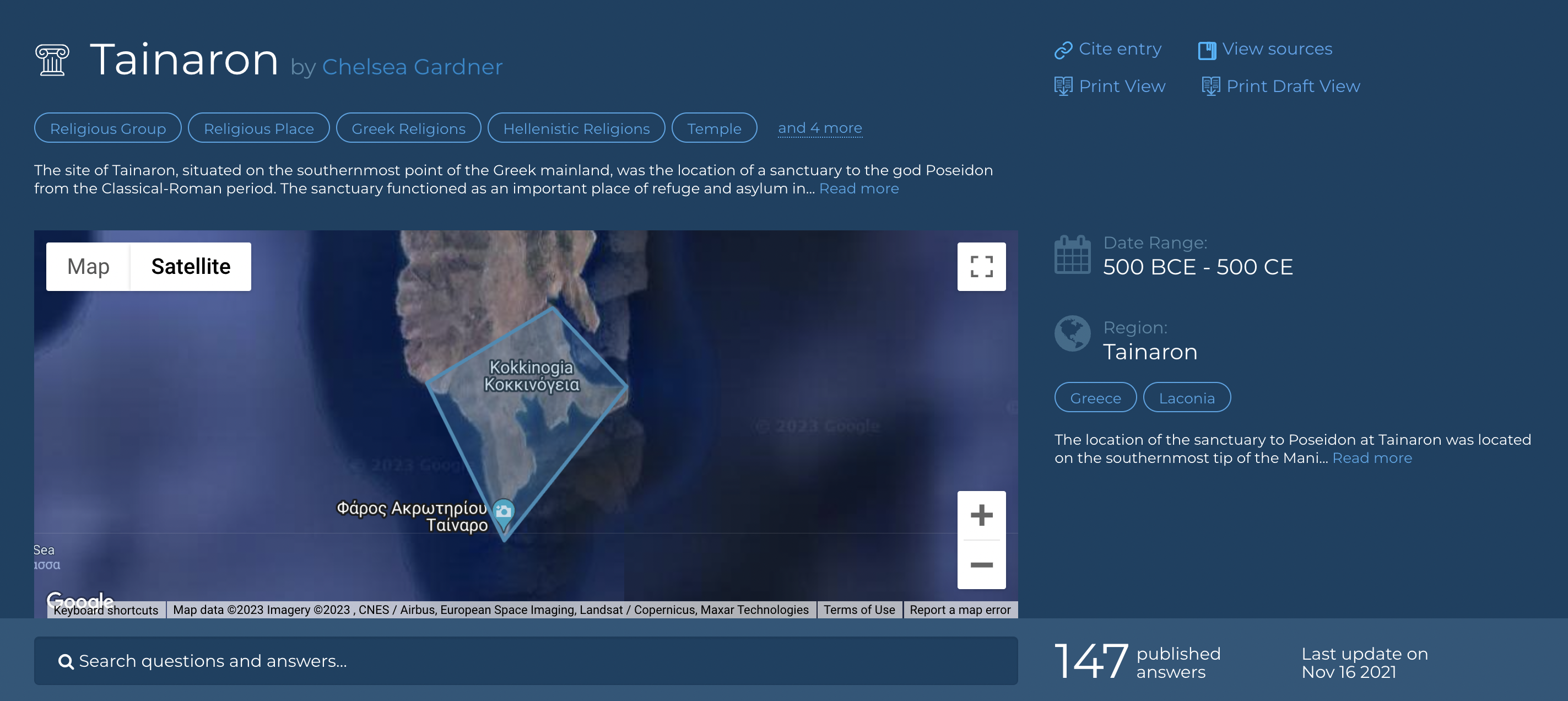
Task: Select the Temple tag
Action: [713, 128]
